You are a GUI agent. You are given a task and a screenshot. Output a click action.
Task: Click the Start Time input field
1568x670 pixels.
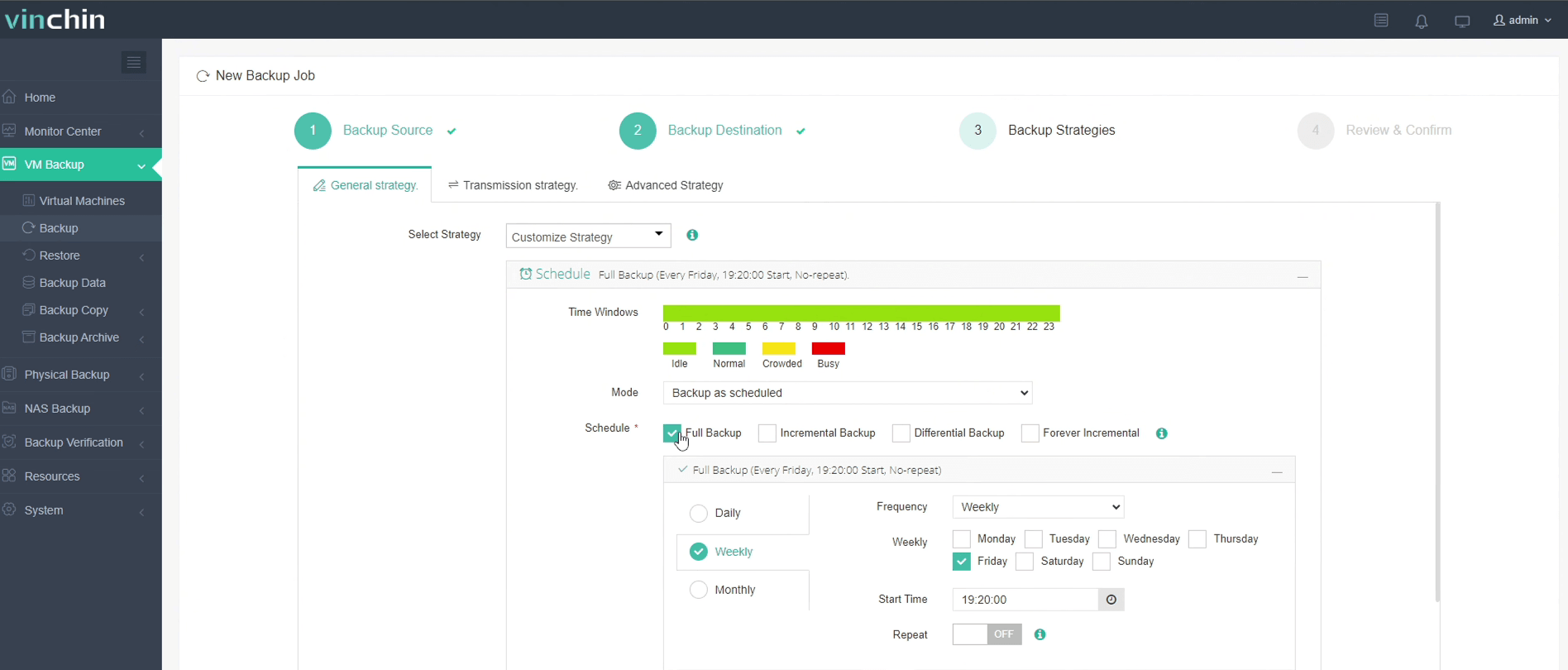point(1025,600)
